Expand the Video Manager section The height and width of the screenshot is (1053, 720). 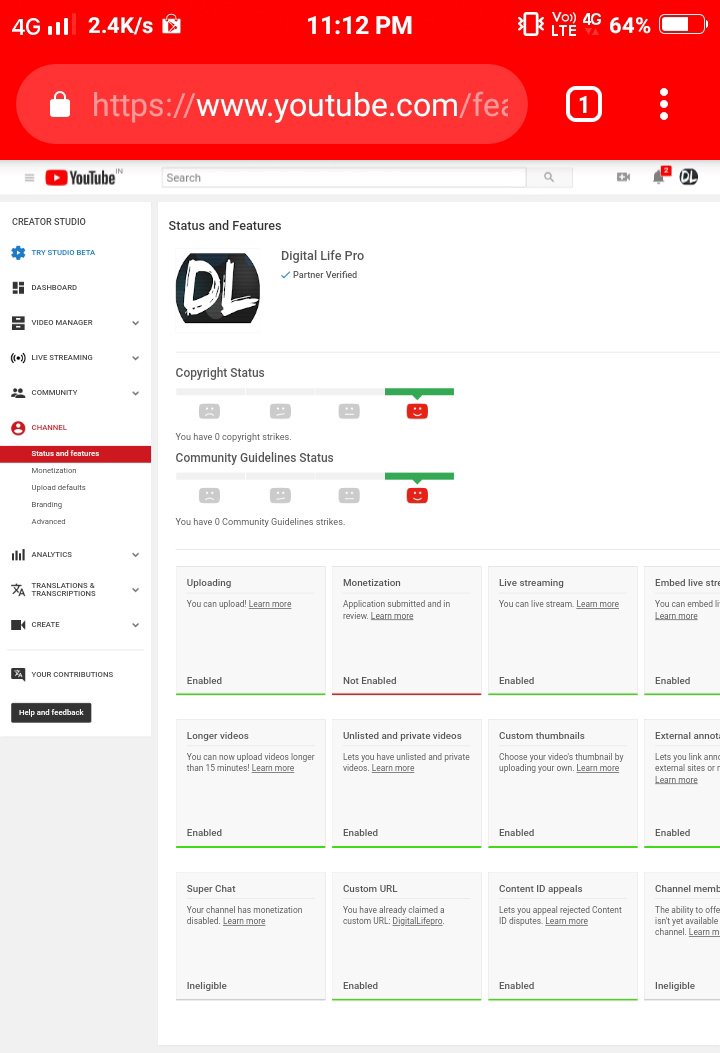coord(136,323)
